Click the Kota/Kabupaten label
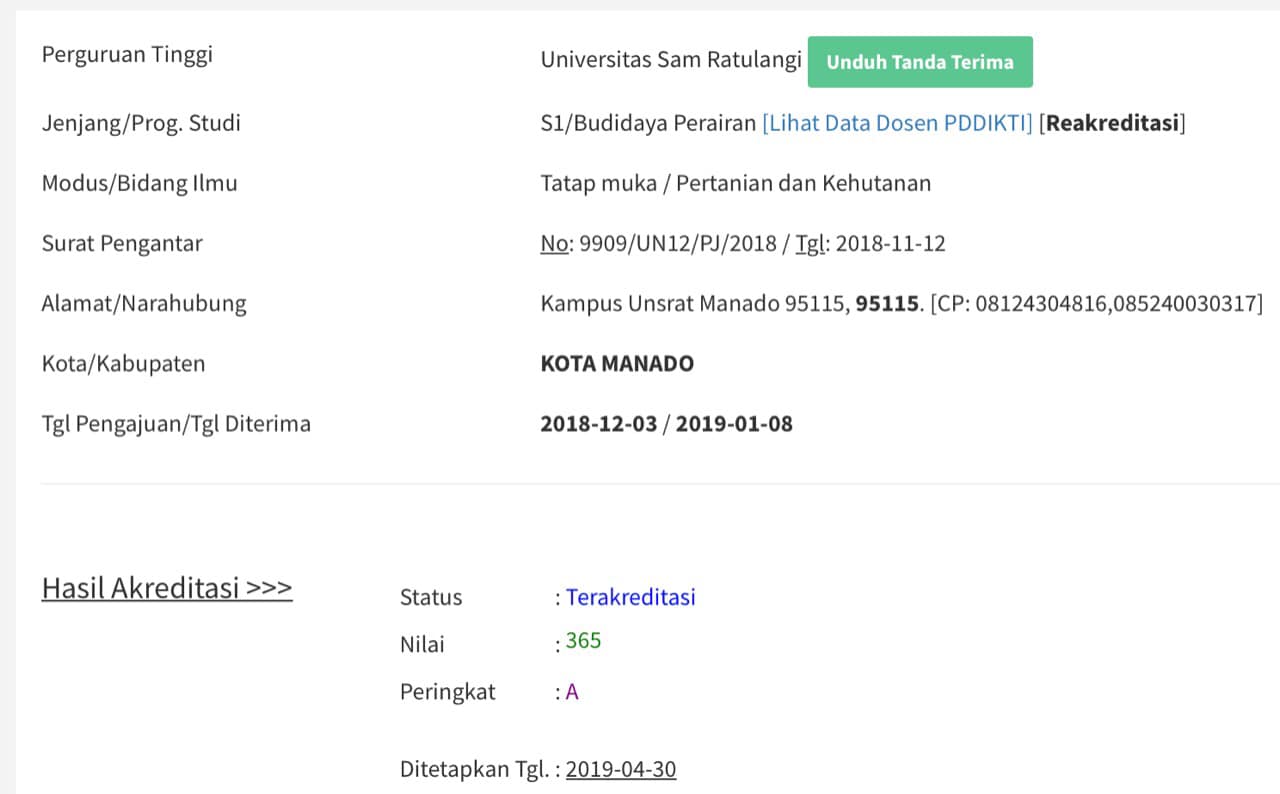Screen dimensions: 1280x794 123,364
